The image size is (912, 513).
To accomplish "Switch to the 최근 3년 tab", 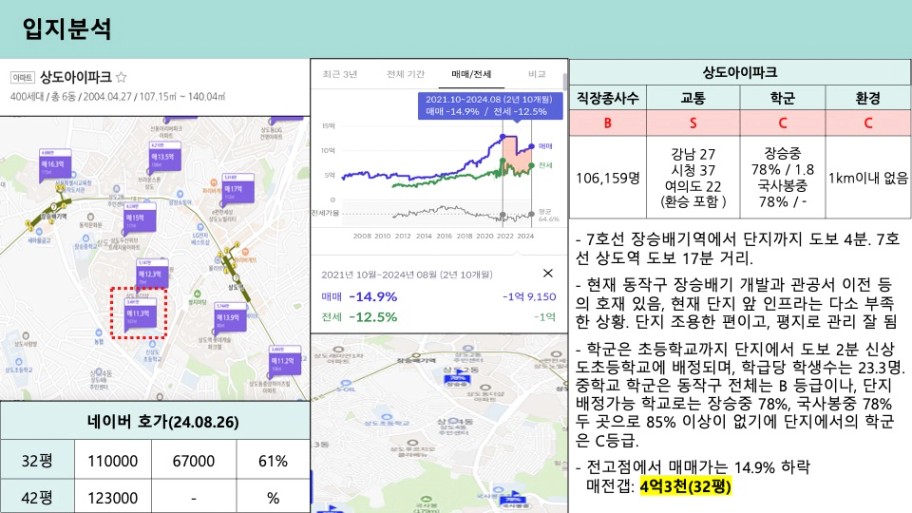I will [x=340, y=74].
